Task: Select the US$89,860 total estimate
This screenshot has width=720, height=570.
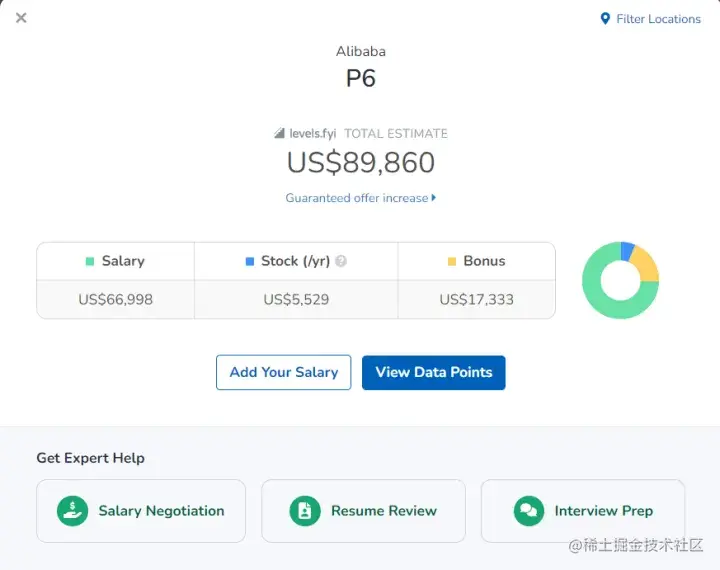Action: pos(361,162)
